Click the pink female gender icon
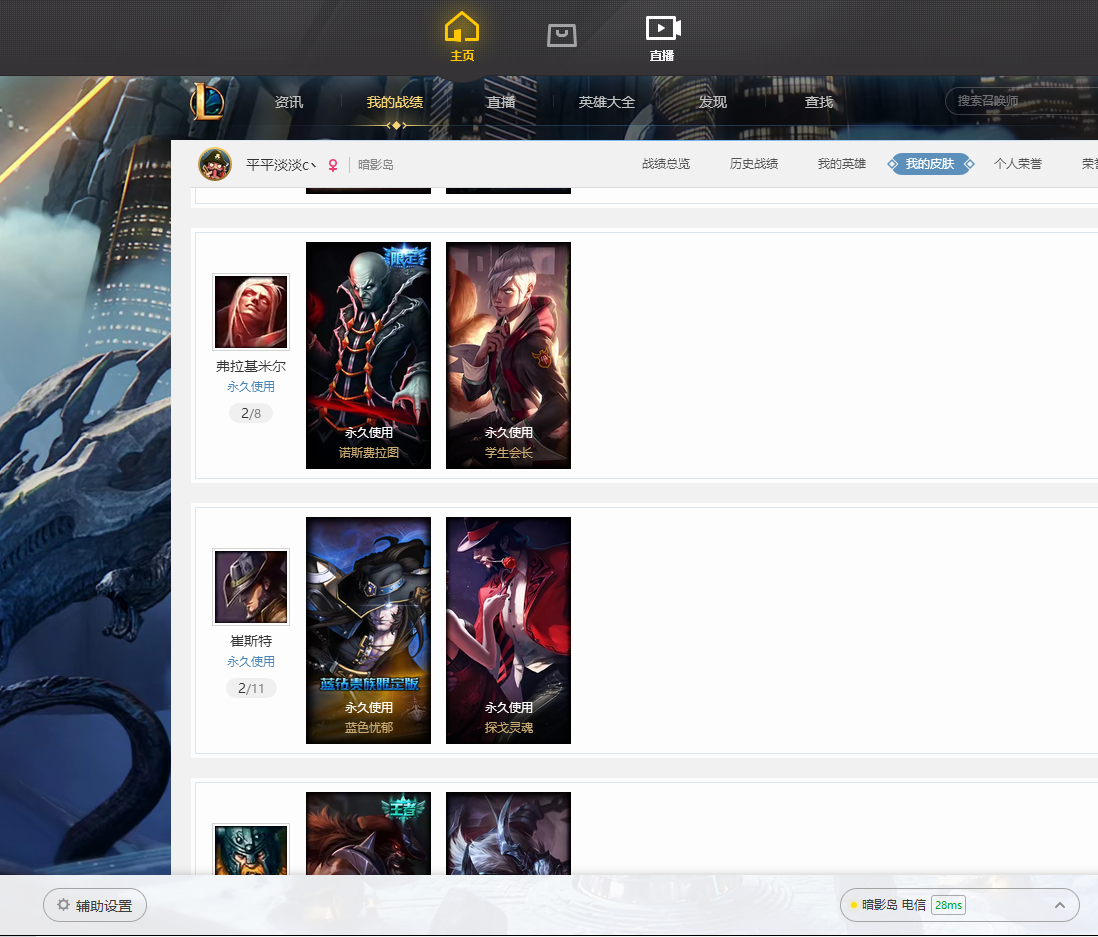Viewport: 1098px width, 937px height. pos(333,165)
